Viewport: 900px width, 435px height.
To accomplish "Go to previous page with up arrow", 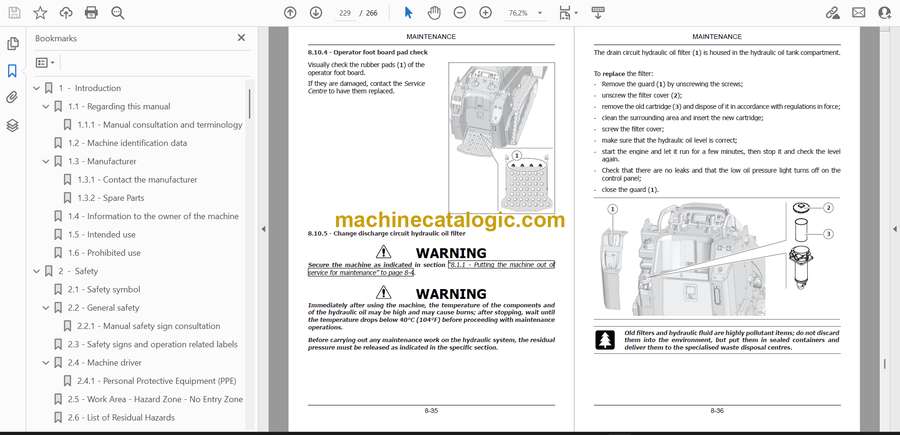I will click(290, 13).
